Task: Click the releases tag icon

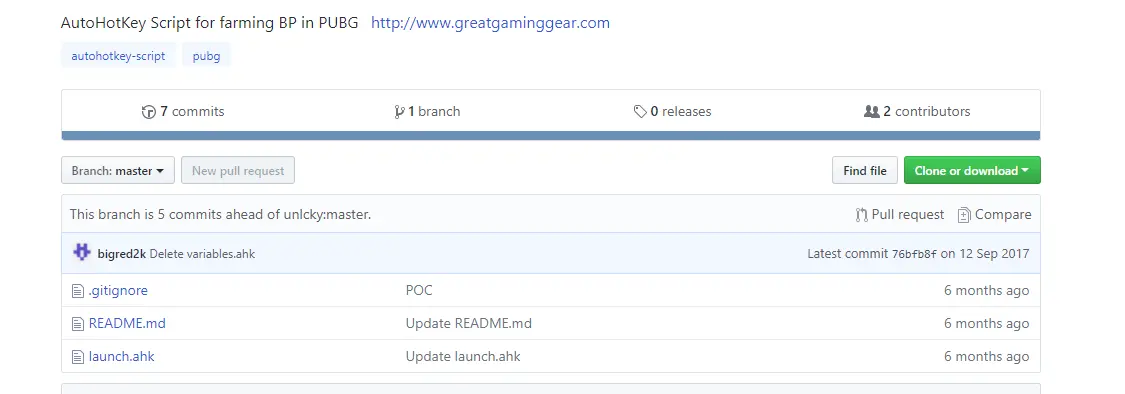Action: point(640,112)
